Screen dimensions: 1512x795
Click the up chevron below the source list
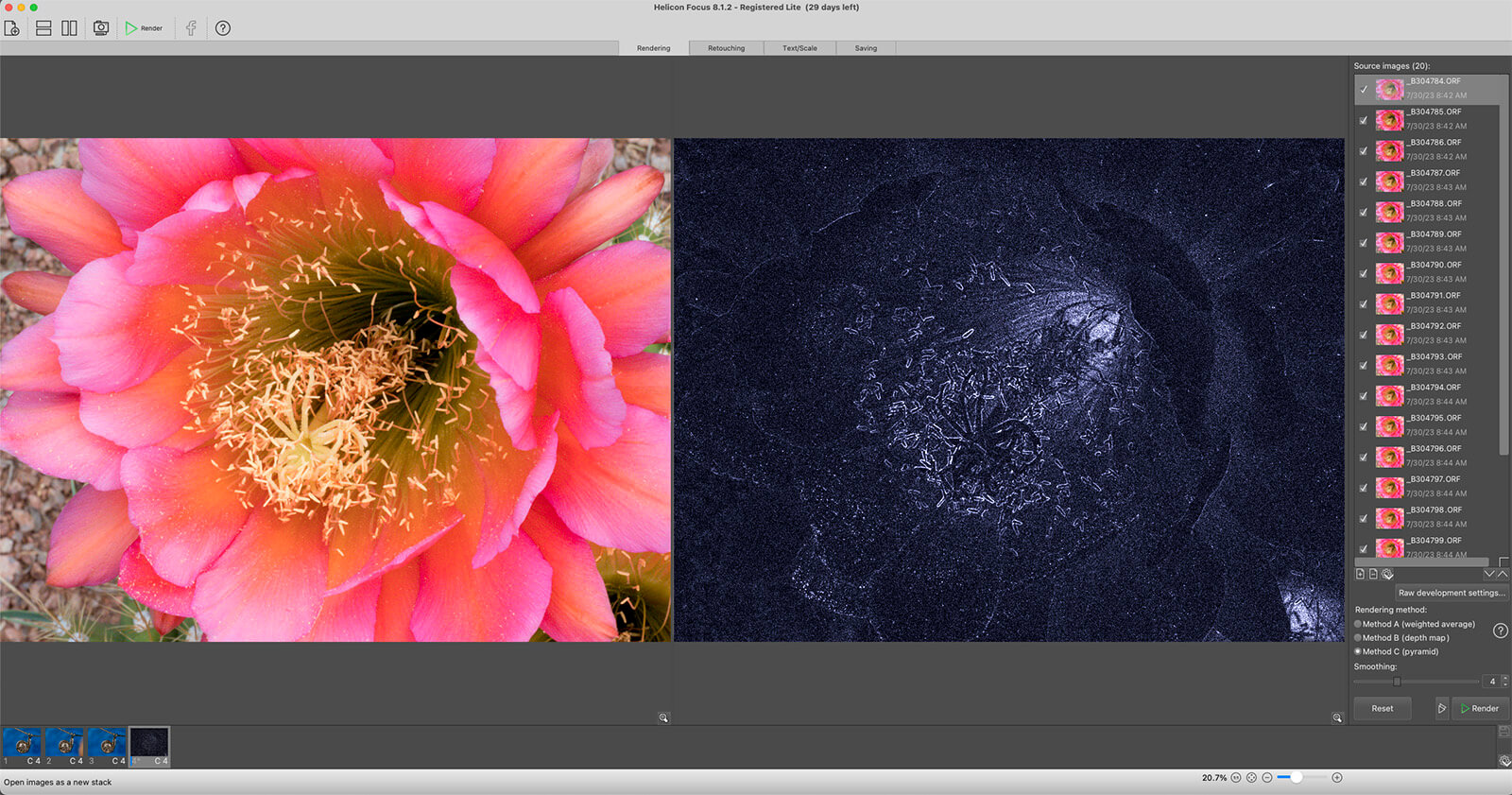coord(1503,574)
